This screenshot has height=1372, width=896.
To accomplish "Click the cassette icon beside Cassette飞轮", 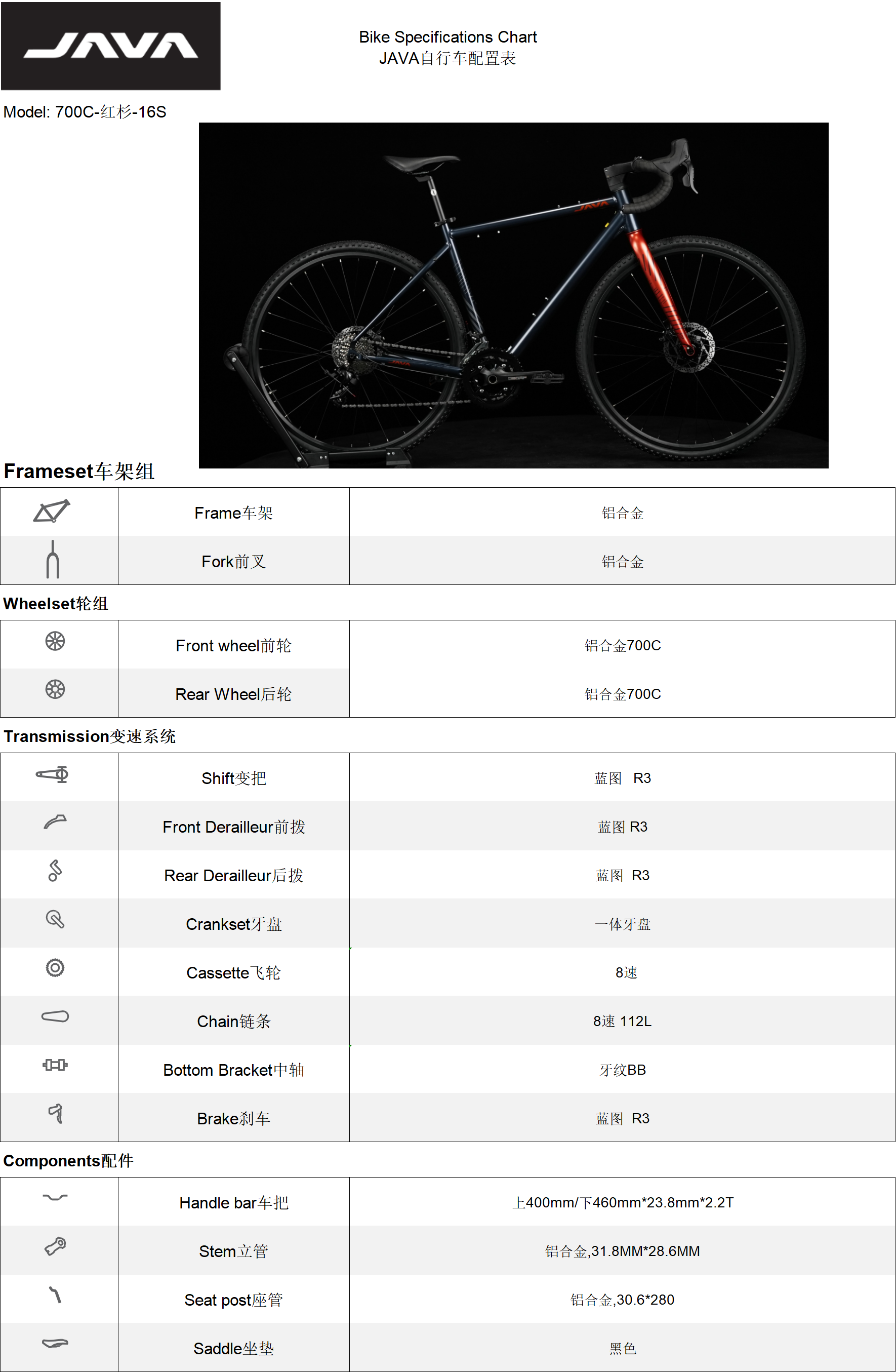I will pos(55,967).
